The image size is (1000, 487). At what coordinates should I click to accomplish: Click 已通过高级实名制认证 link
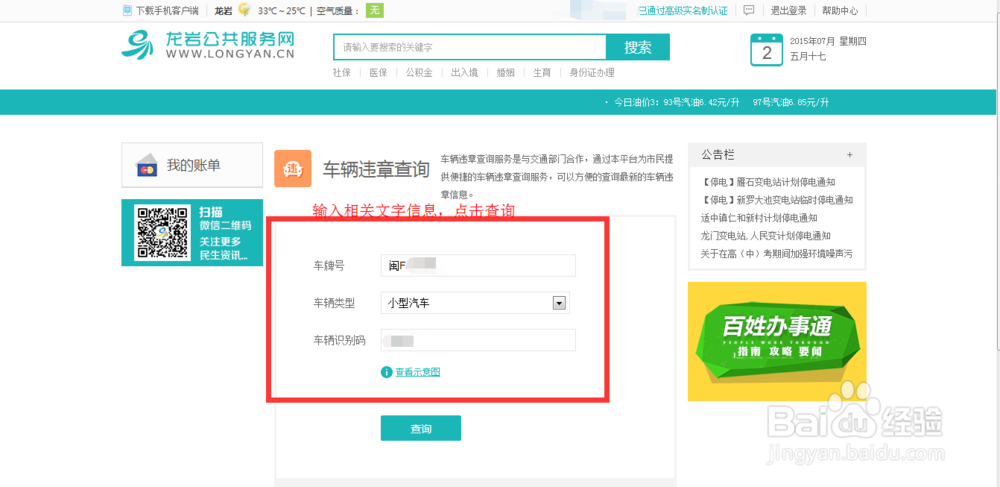click(x=683, y=10)
